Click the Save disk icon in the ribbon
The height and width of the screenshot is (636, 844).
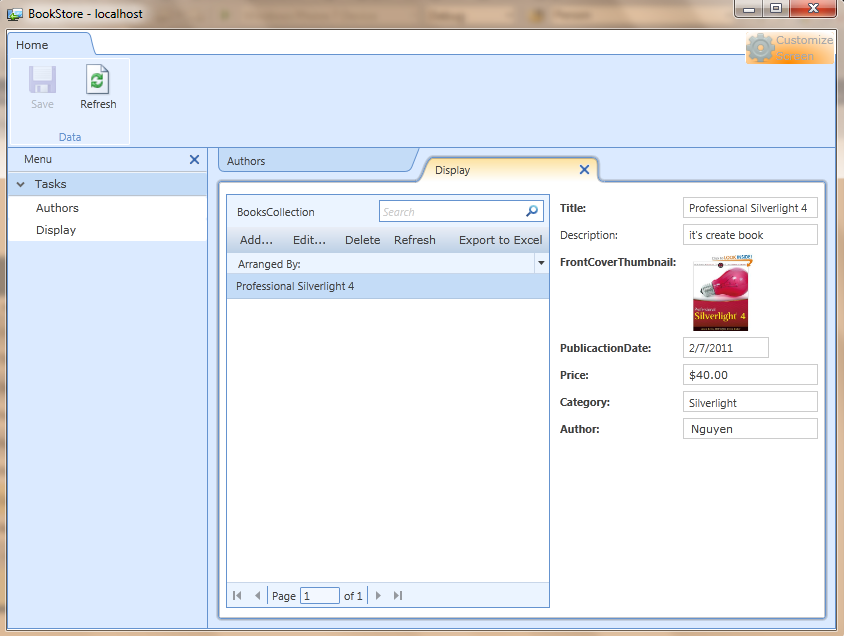click(x=42, y=81)
